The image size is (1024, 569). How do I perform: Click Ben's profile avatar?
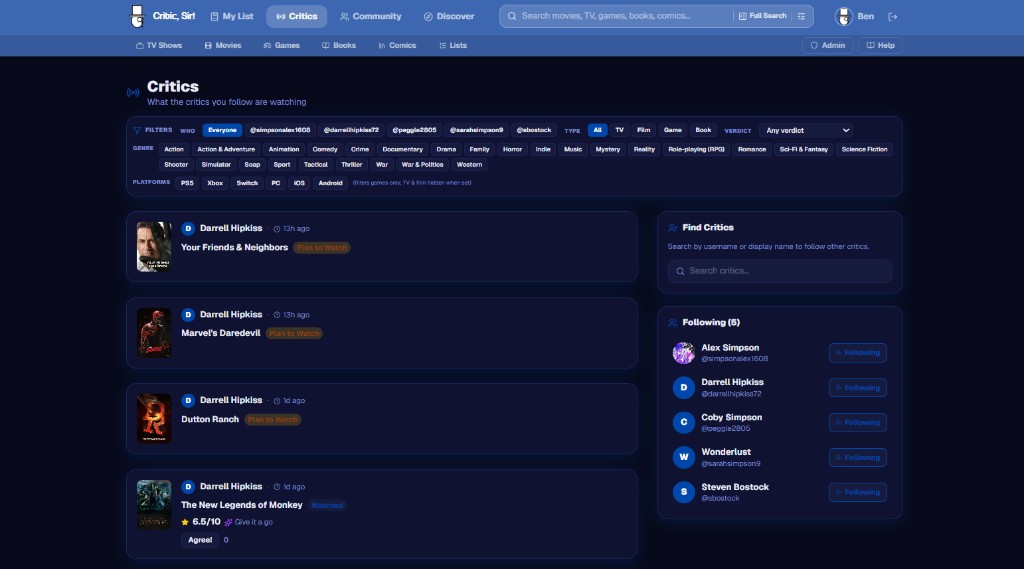pos(841,16)
